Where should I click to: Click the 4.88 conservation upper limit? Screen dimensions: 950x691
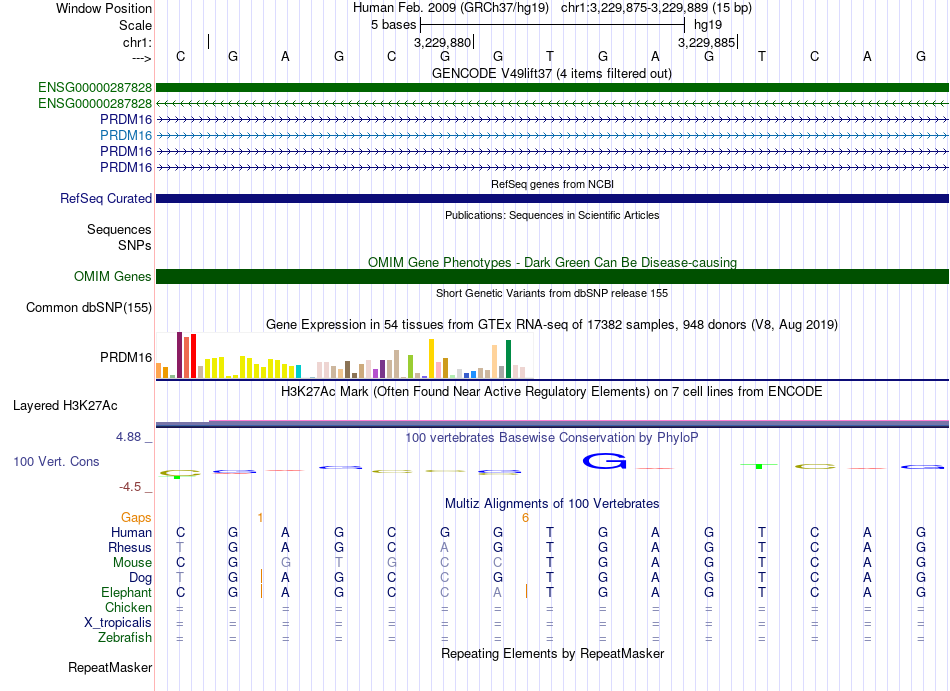coord(128,437)
